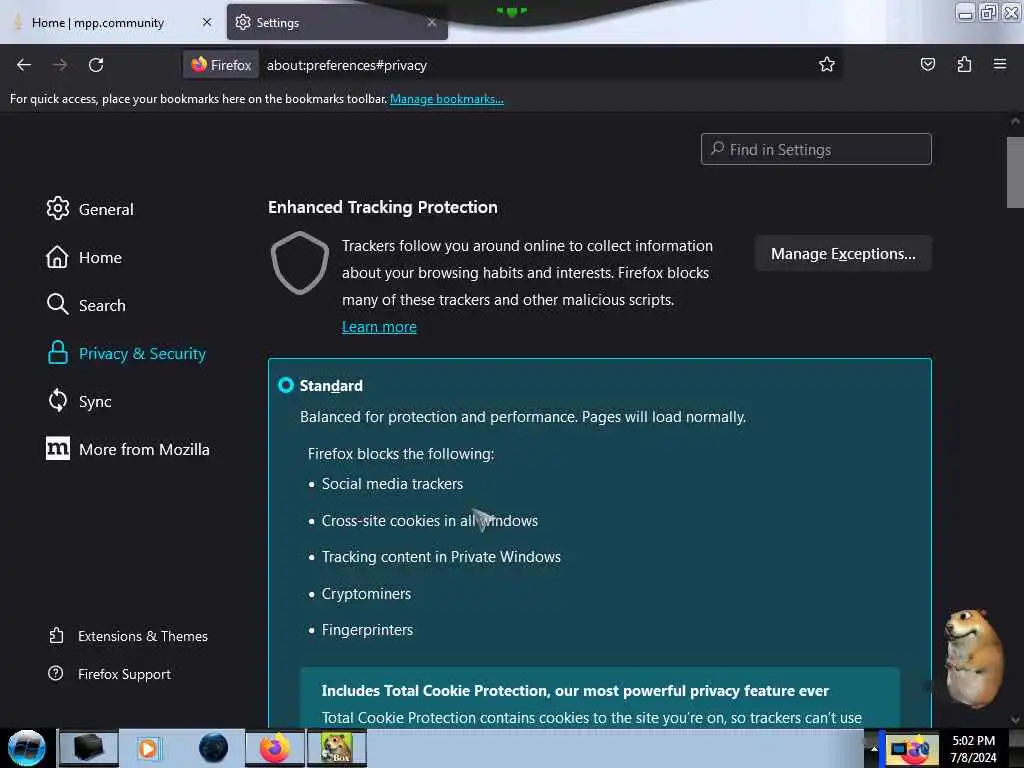Open Sync settings category

point(79,401)
